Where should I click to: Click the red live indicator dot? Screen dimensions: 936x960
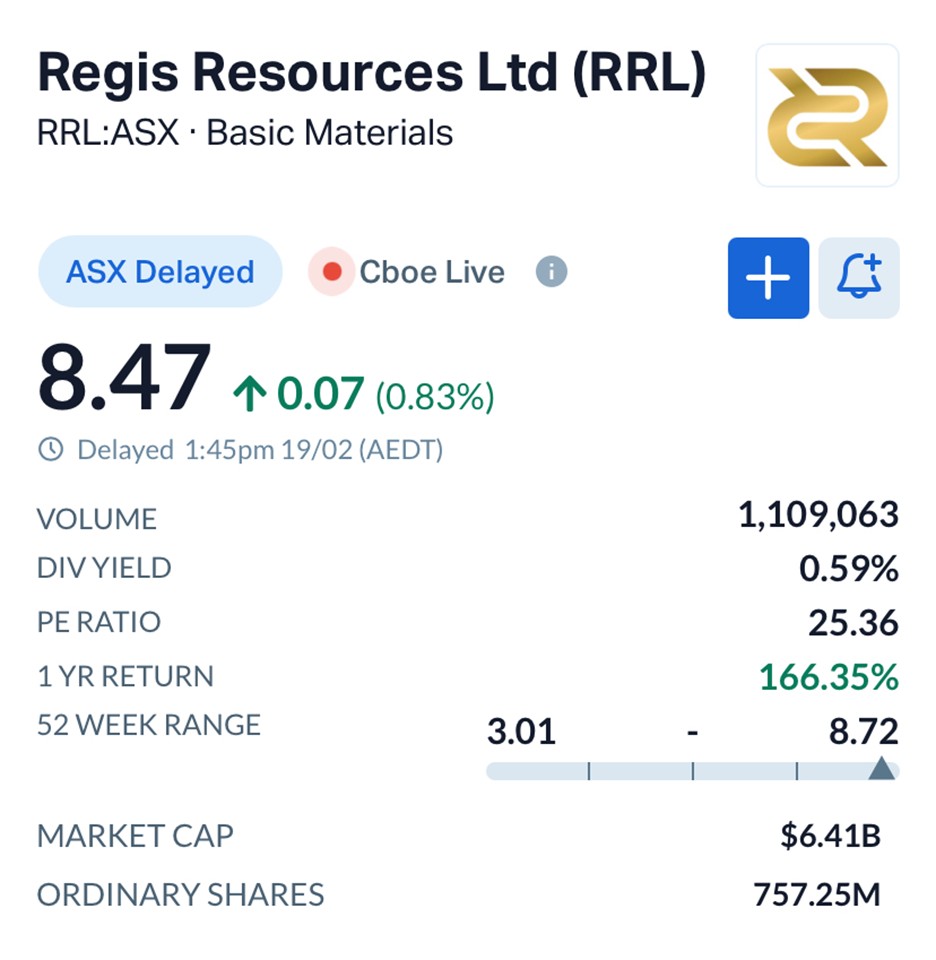click(x=332, y=272)
